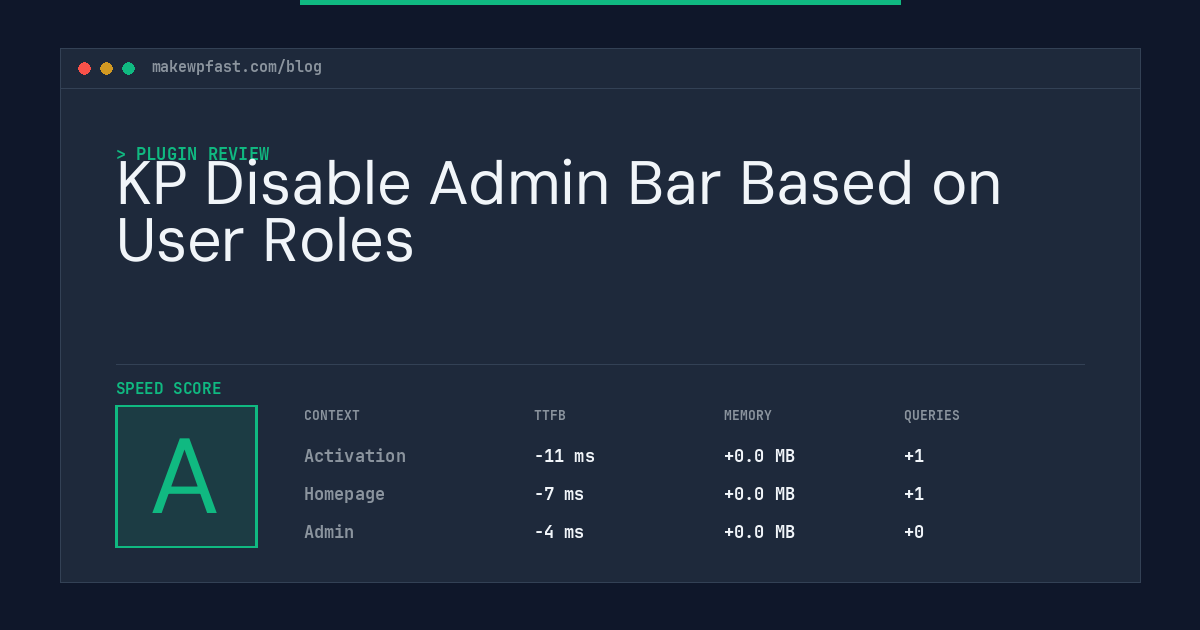The height and width of the screenshot is (630, 1200).
Task: Click the '-7 ms' TTFB value
Action: point(559,494)
